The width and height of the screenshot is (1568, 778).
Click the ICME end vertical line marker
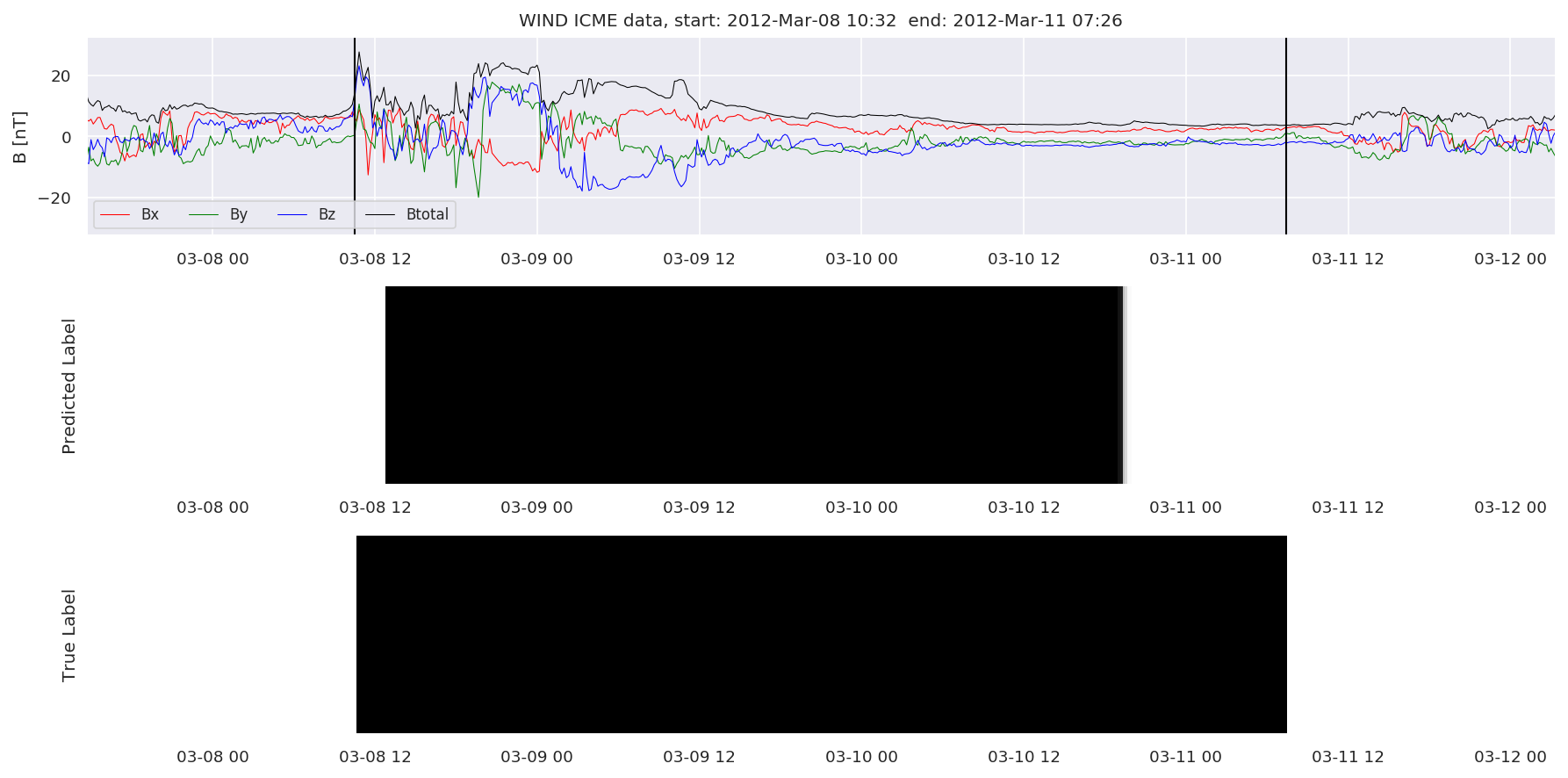click(x=1286, y=136)
